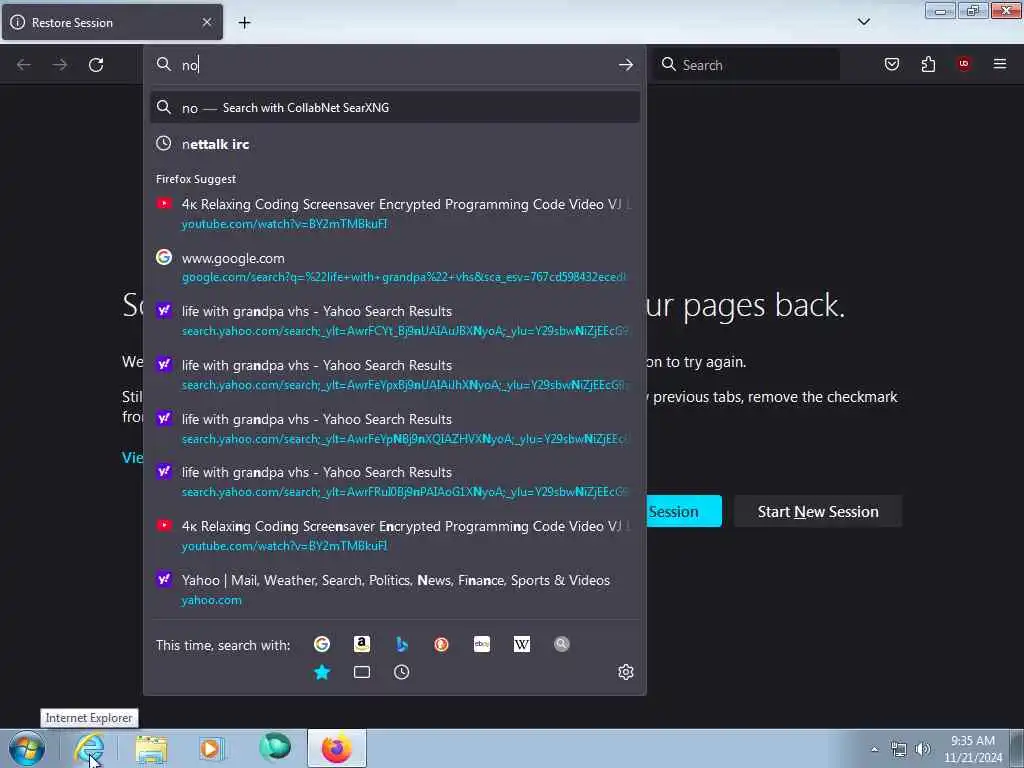Select the 'nettalk irc' history suggestion
This screenshot has height=768, width=1024.
[394, 144]
